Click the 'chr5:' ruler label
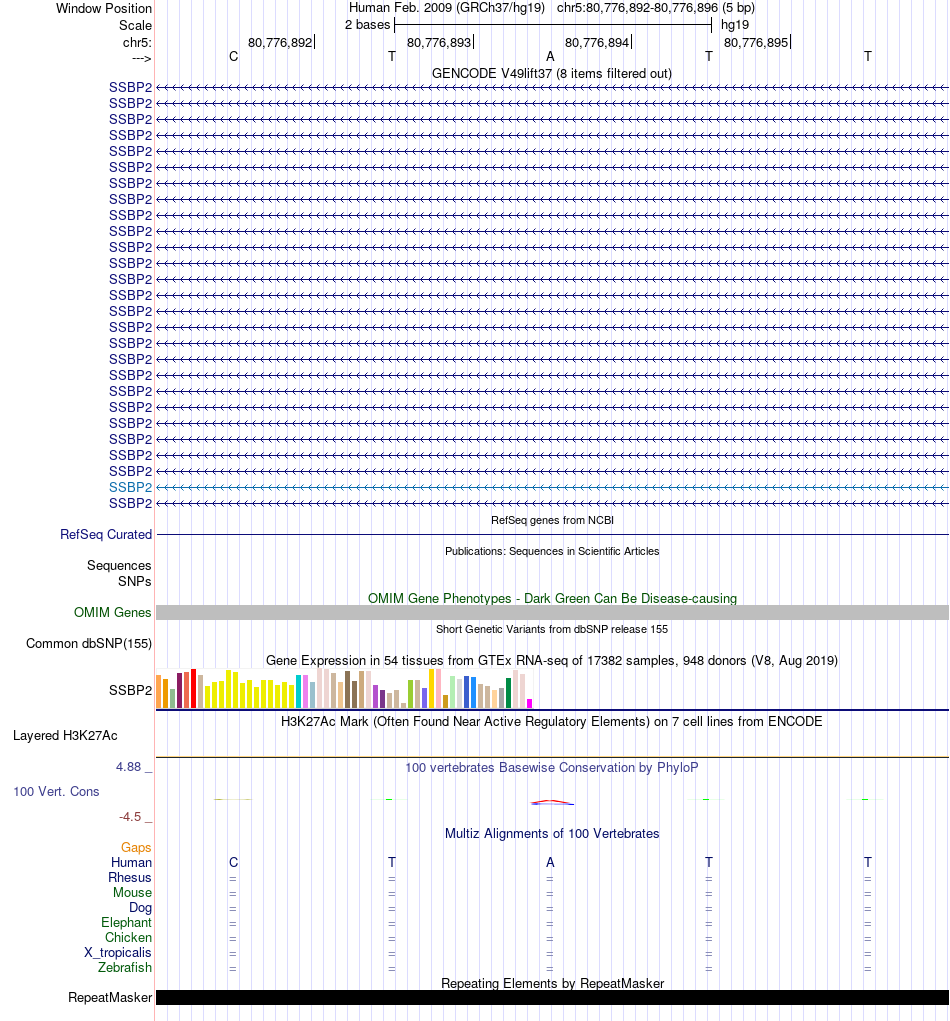This screenshot has height=1021, width=950. pos(137,42)
